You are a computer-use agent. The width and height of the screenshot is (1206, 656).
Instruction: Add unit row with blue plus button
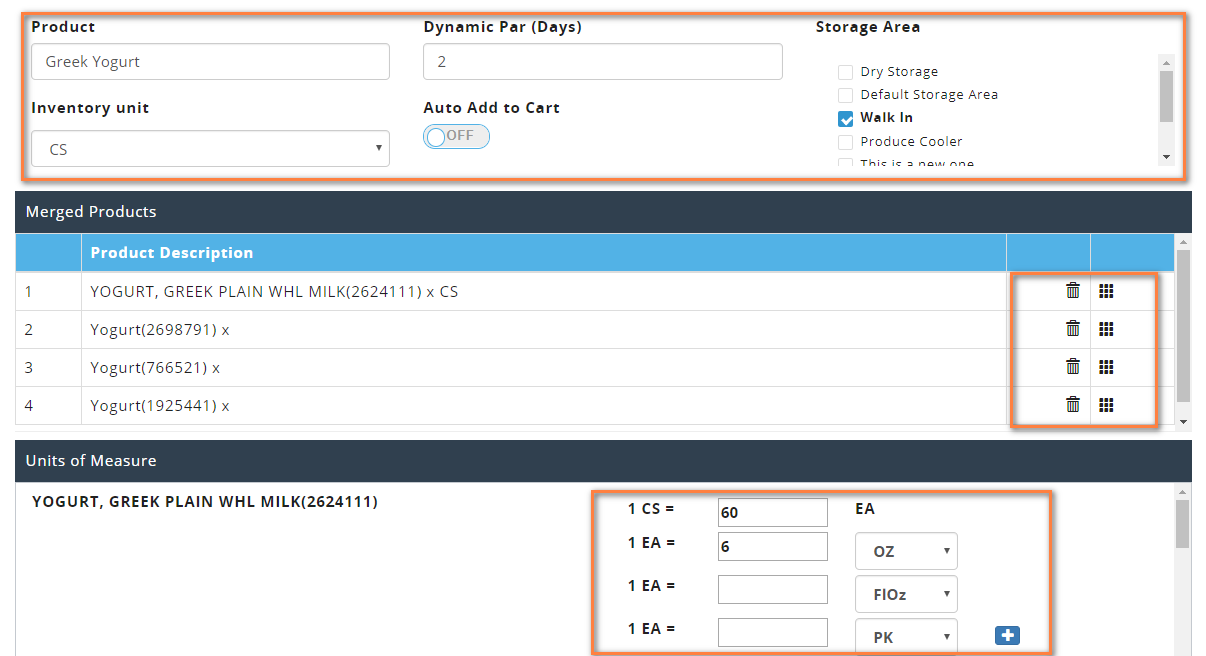point(1007,636)
